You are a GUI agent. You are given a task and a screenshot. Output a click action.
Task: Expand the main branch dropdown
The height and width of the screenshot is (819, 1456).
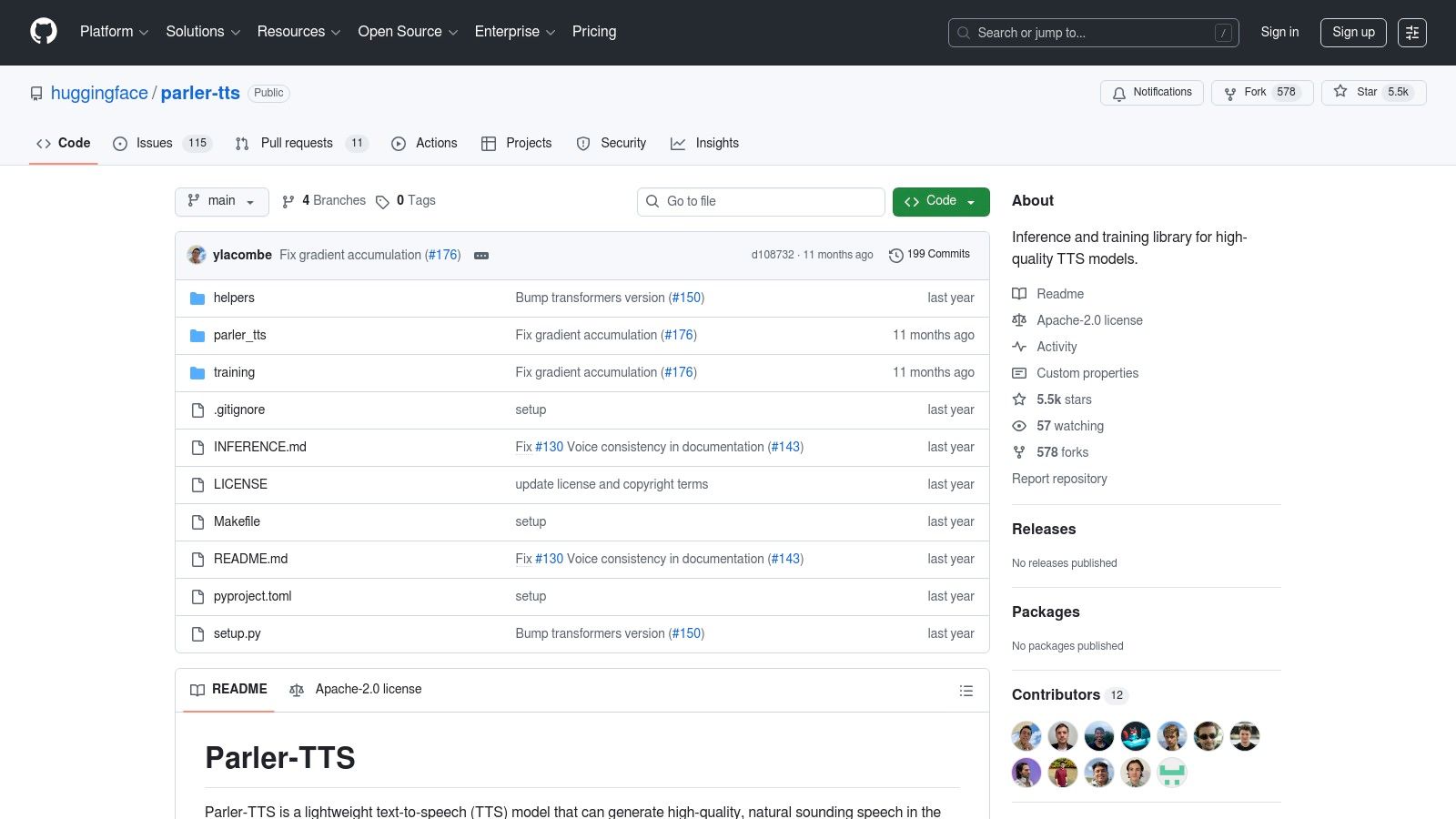pos(221,201)
